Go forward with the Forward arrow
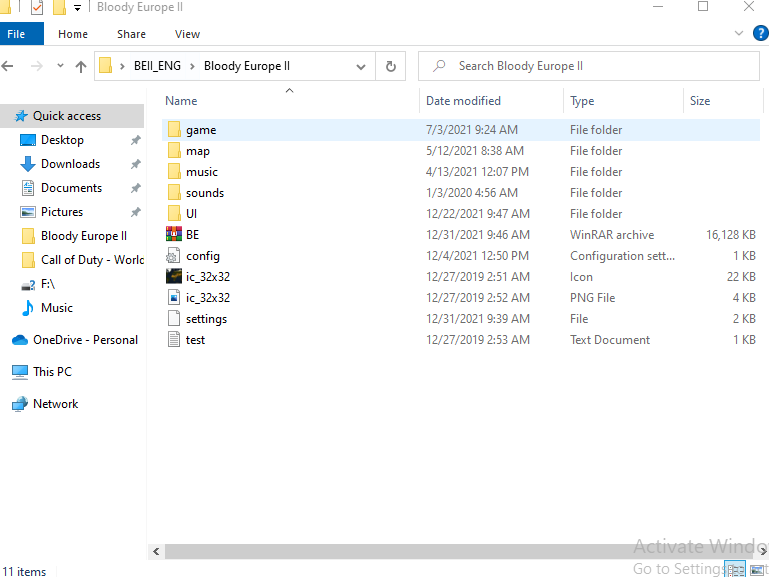This screenshot has height=577, width=769. (37, 66)
